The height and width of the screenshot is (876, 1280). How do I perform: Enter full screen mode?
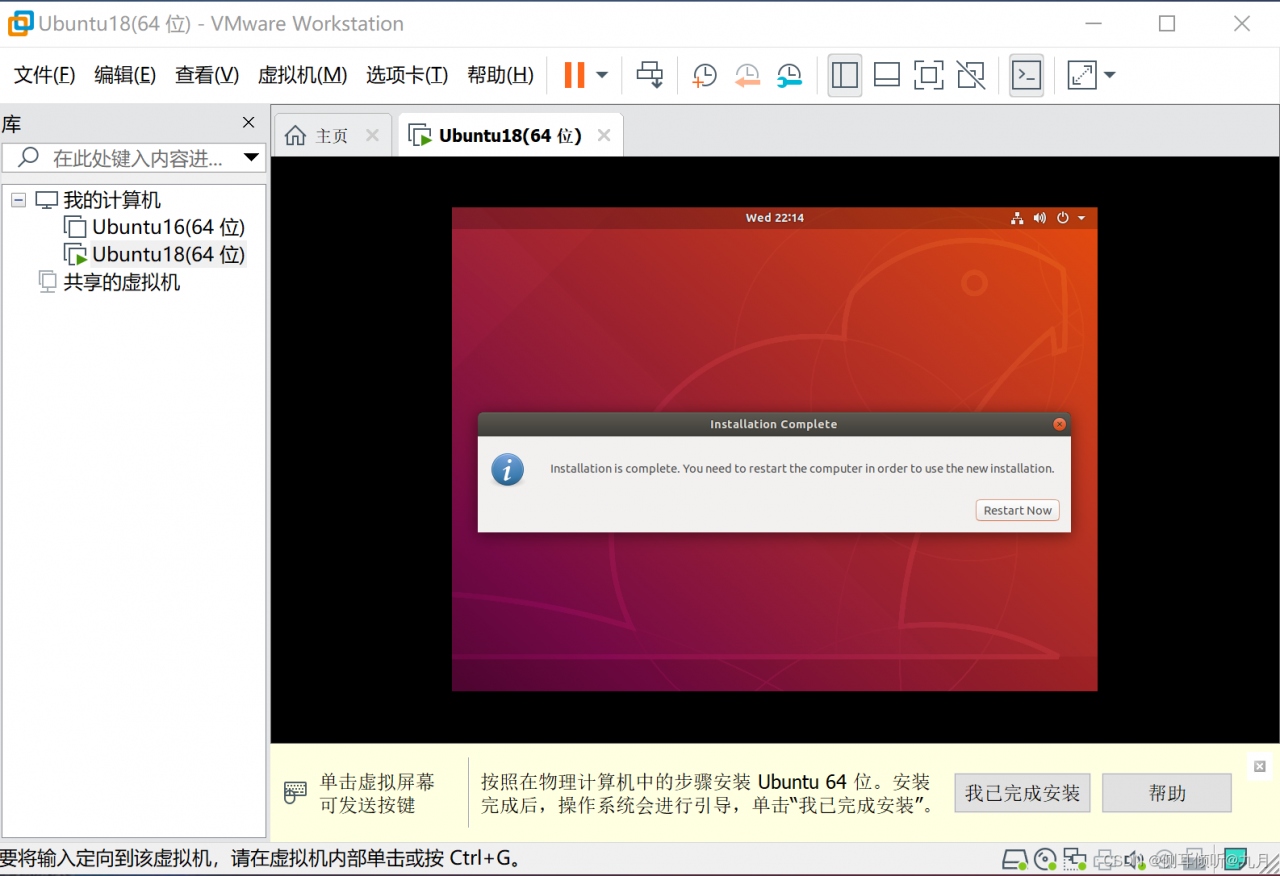[929, 75]
